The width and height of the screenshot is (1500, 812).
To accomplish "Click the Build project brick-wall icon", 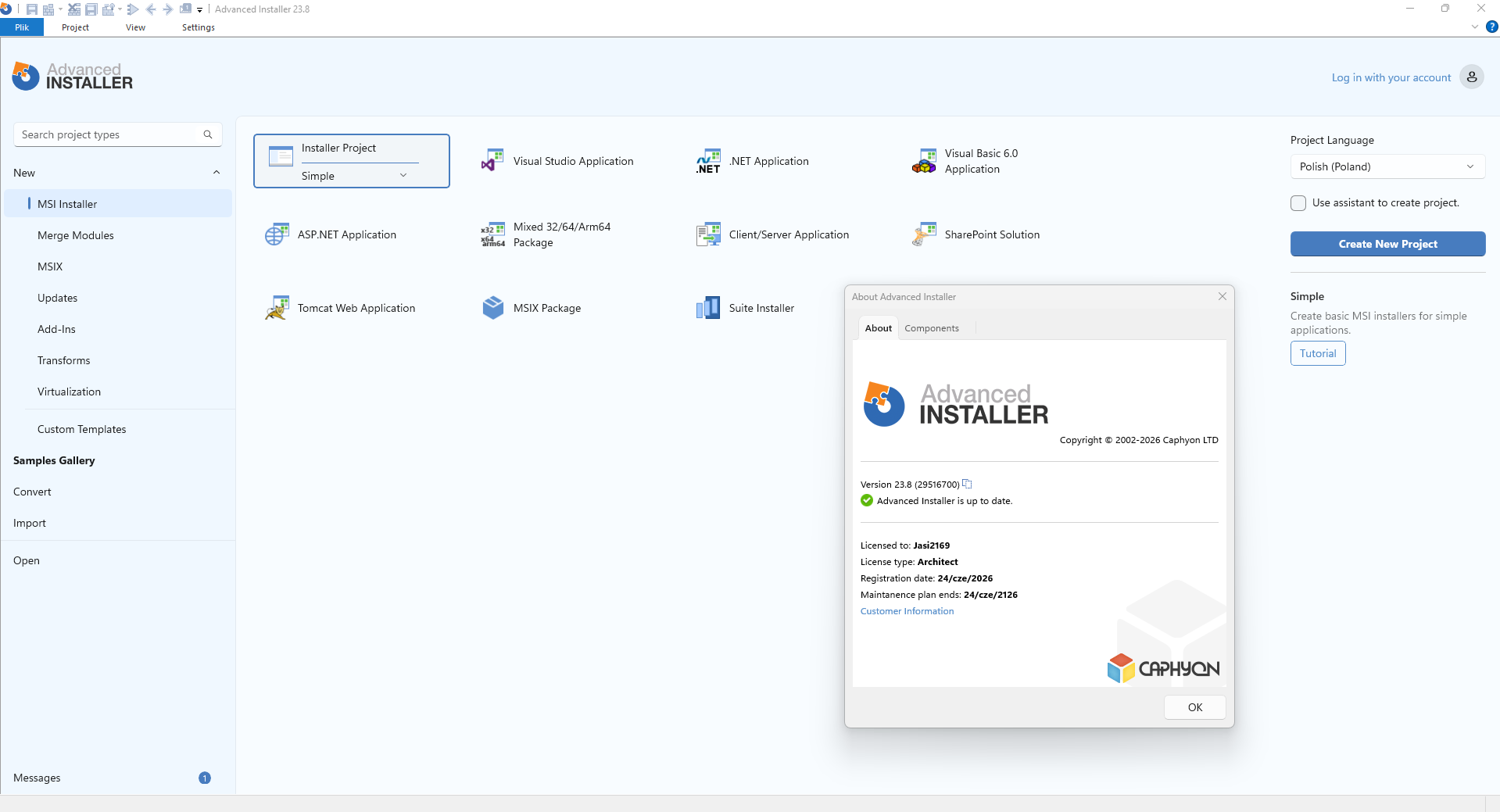I will [x=48, y=9].
